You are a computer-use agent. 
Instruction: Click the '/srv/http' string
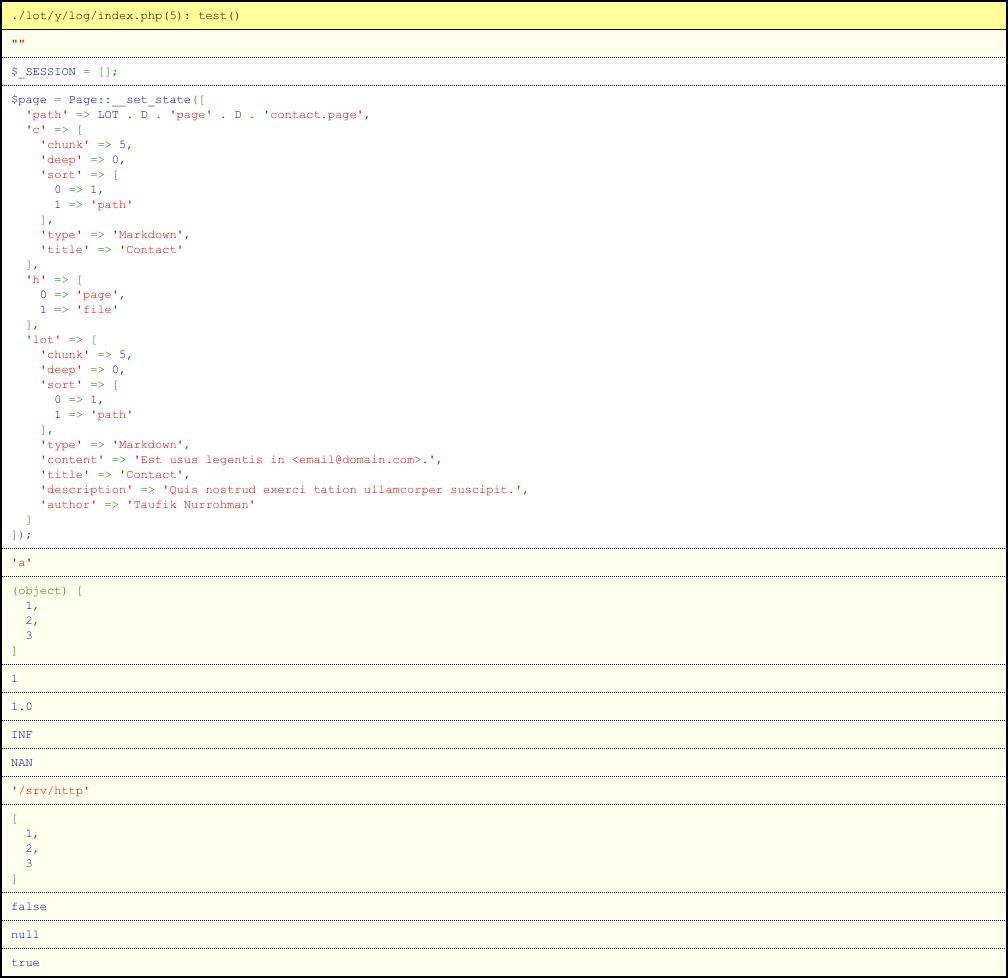pos(50,790)
